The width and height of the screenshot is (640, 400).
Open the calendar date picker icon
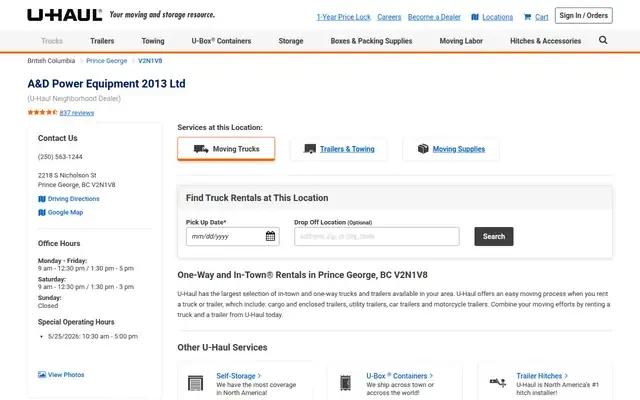(x=270, y=236)
